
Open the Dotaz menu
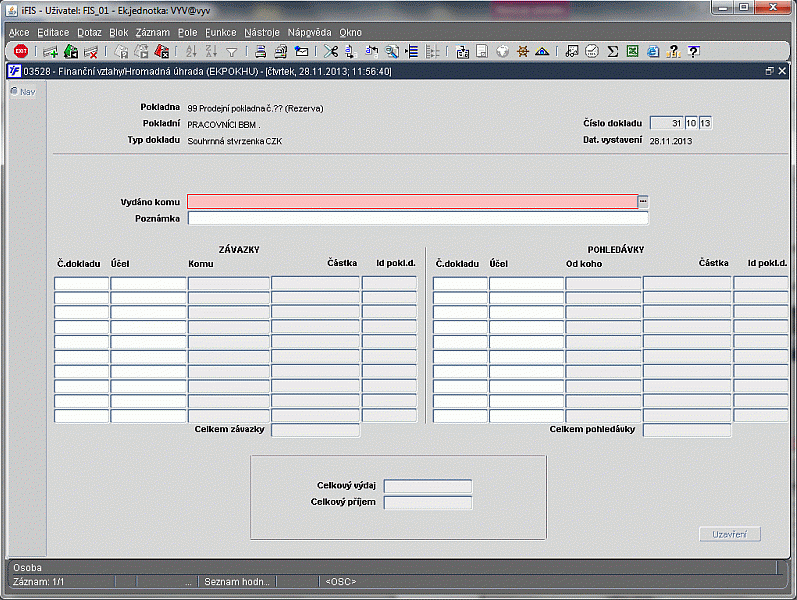pyautogui.click(x=89, y=33)
